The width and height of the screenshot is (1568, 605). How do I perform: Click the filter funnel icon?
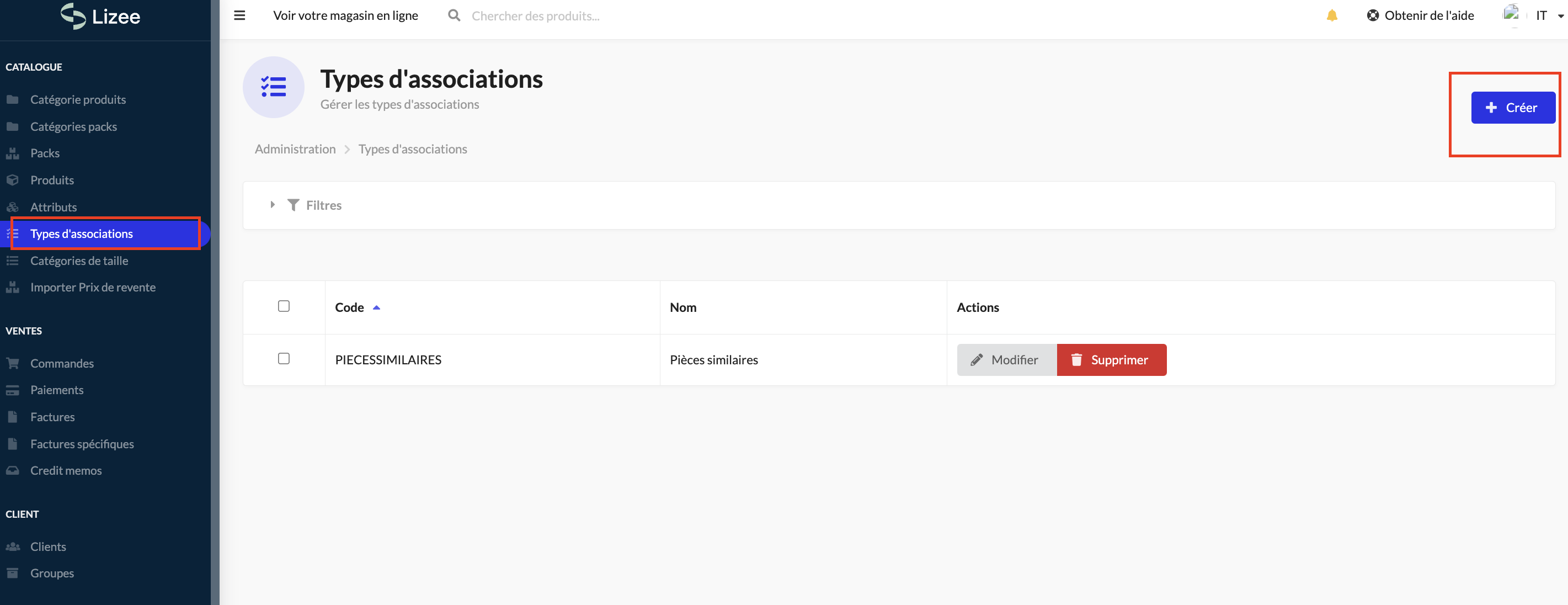pos(293,205)
